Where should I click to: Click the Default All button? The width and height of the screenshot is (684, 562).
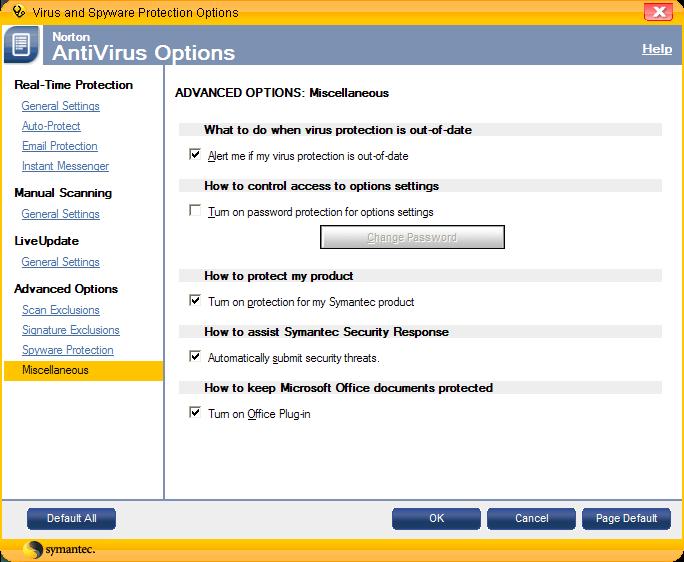(72, 518)
